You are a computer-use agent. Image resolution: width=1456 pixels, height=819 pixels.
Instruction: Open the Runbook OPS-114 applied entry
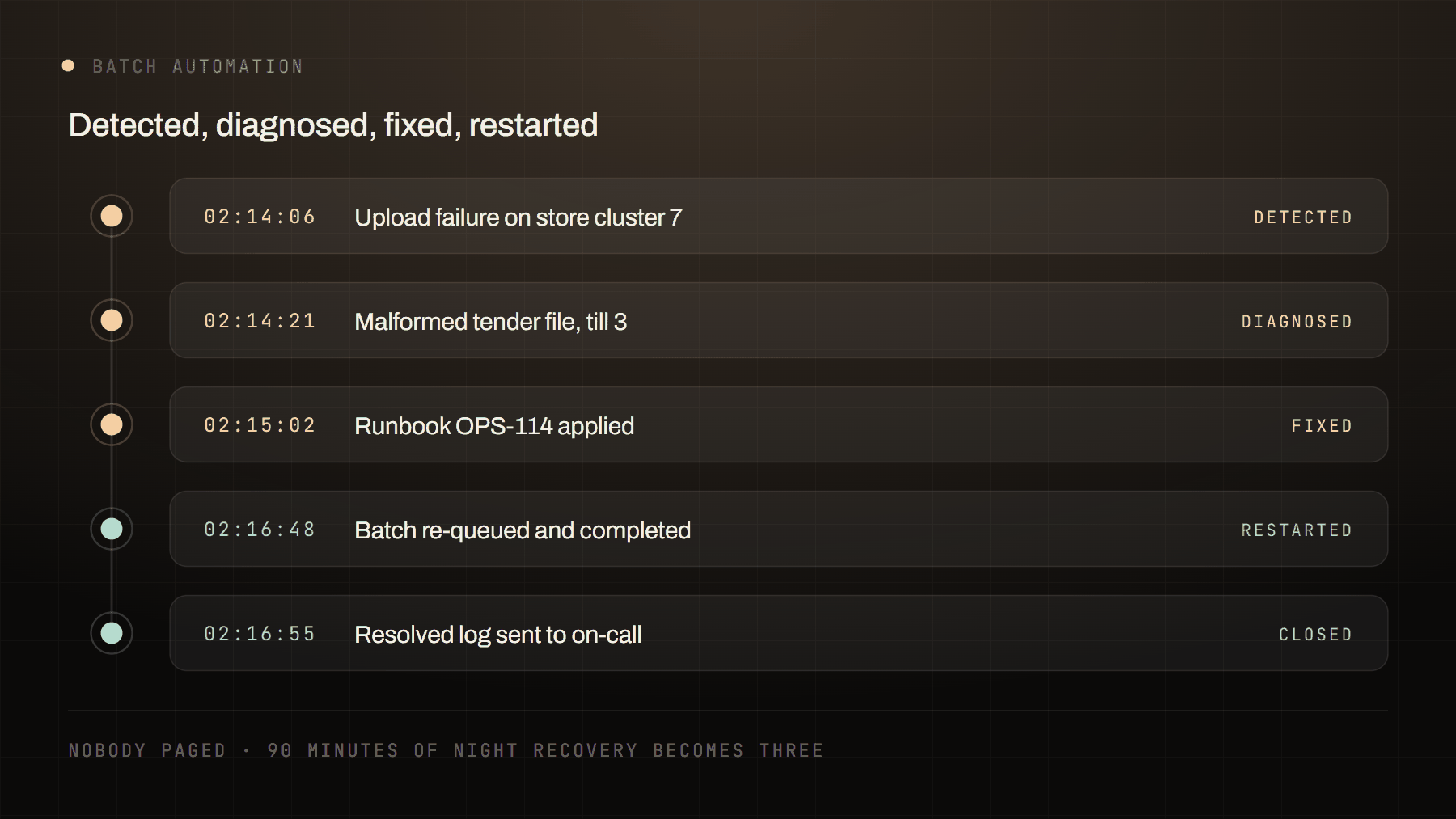click(x=778, y=424)
